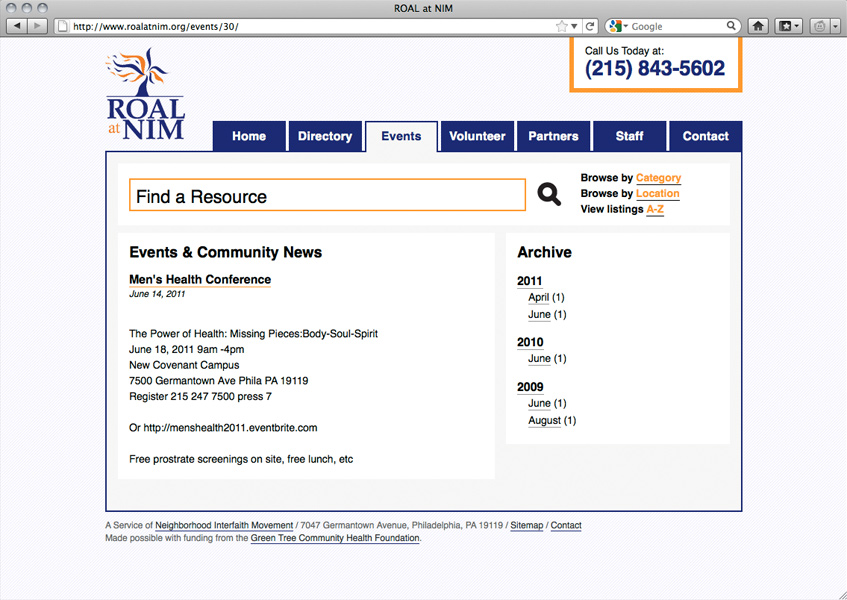Click the Find a Resource search box

327,195
